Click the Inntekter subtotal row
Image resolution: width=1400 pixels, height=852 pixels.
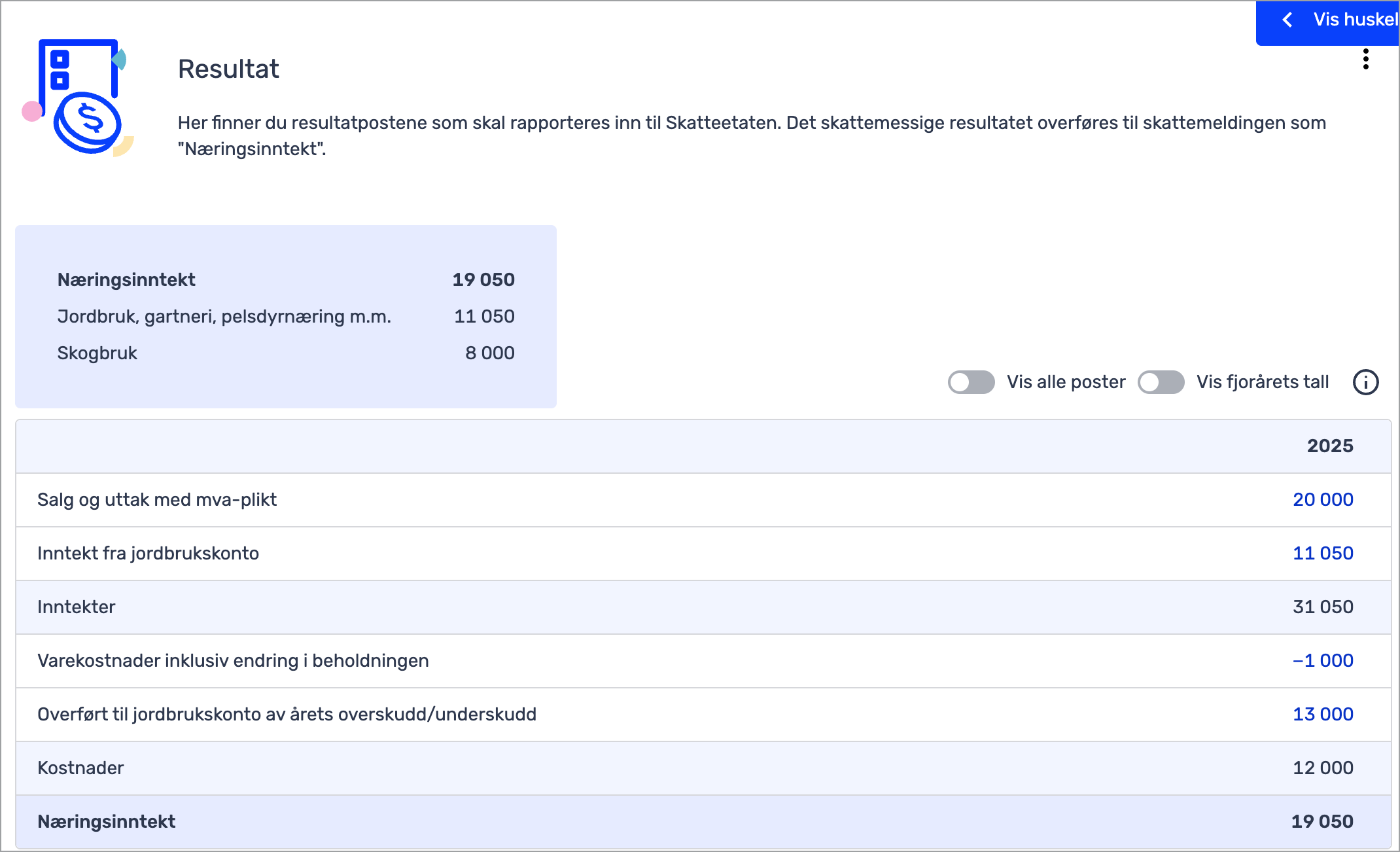pos(77,607)
